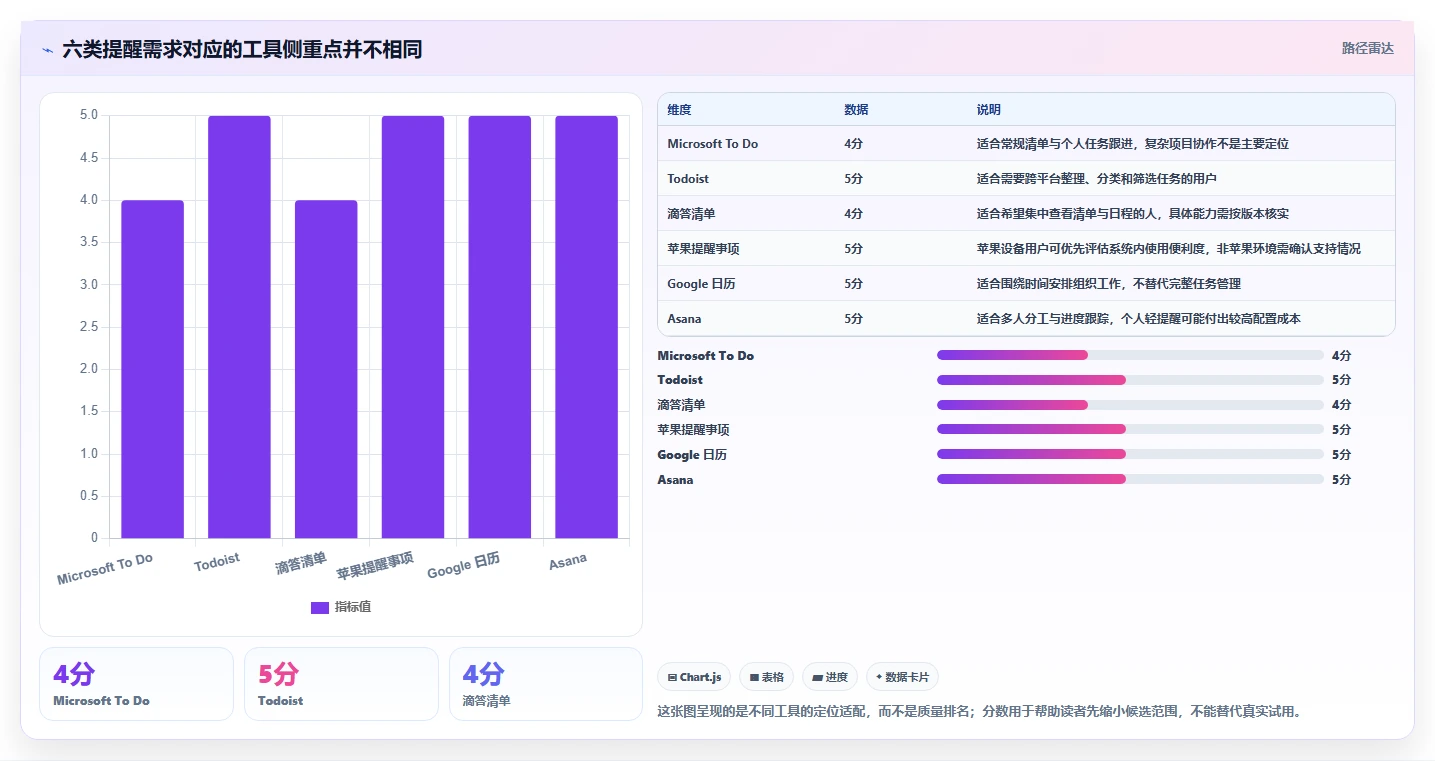This screenshot has height=761, width=1435.
Task: Open the 4分 滴答清单 data card
Action: click(546, 684)
